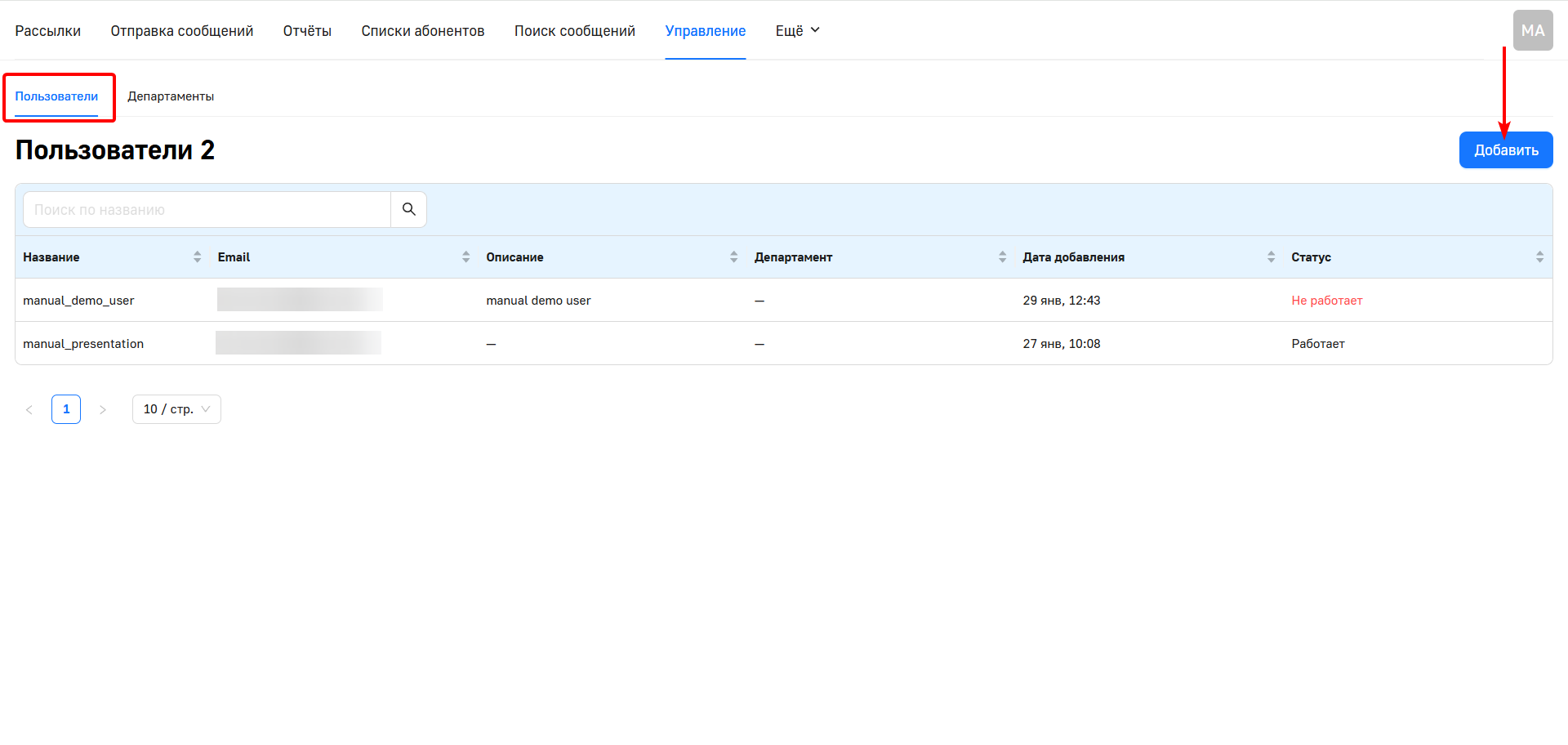The width and height of the screenshot is (1568, 745).
Task: Open the MA user avatar menu
Action: point(1532,31)
